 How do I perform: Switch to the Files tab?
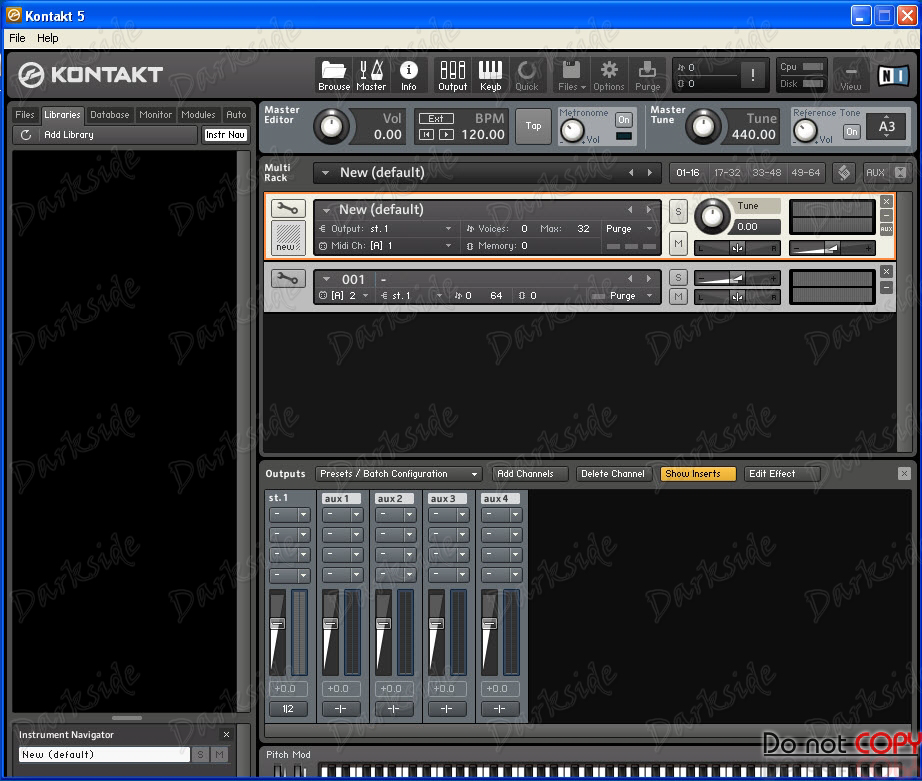coord(25,115)
